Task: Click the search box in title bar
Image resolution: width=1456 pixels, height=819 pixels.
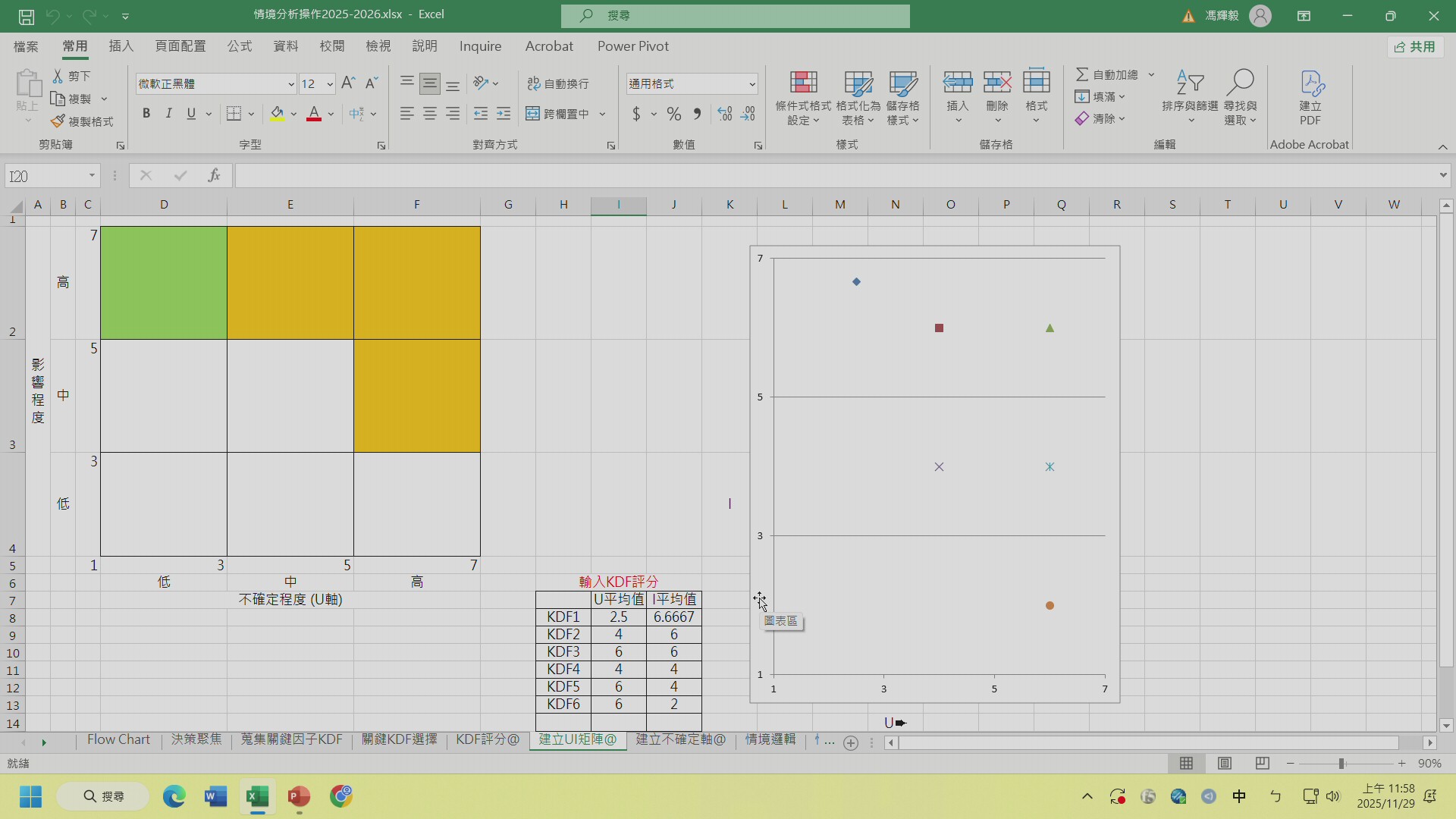Action: pos(735,15)
